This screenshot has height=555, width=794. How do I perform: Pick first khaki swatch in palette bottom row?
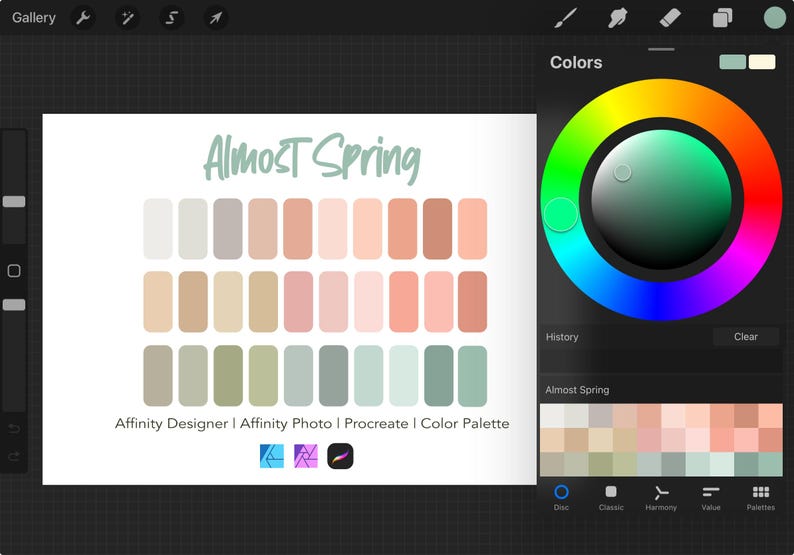pos(552,464)
